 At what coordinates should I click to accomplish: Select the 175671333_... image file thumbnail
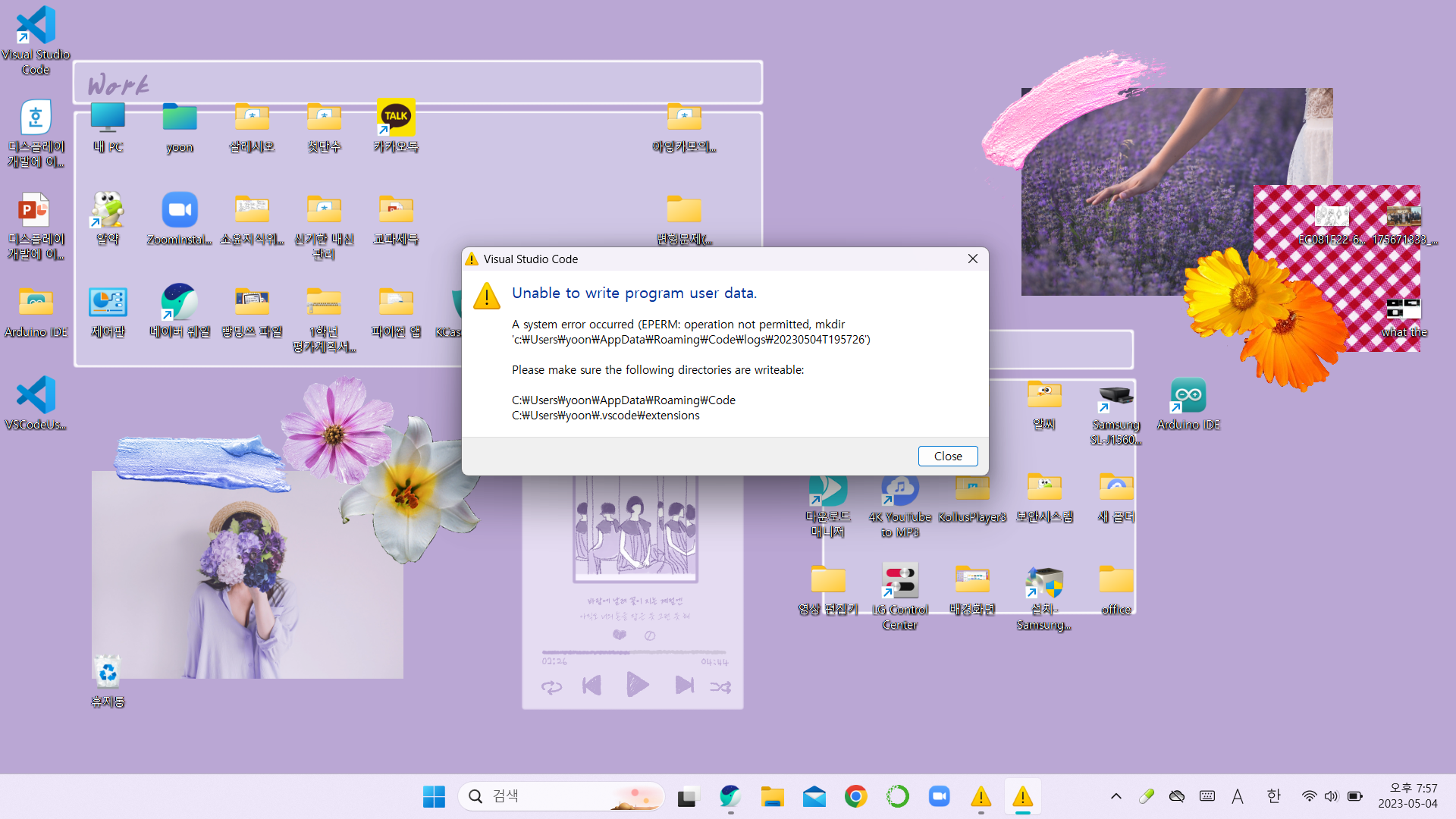1404,224
